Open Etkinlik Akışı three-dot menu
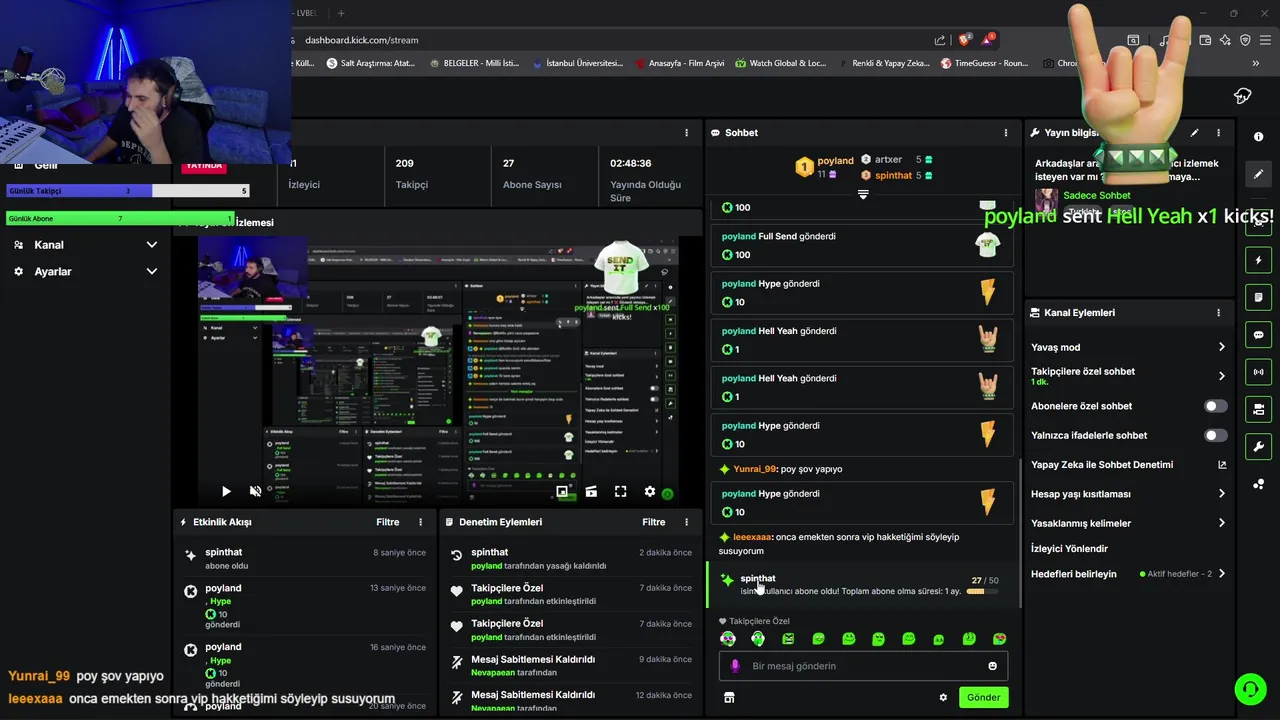Viewport: 1280px width, 720px height. point(421,522)
